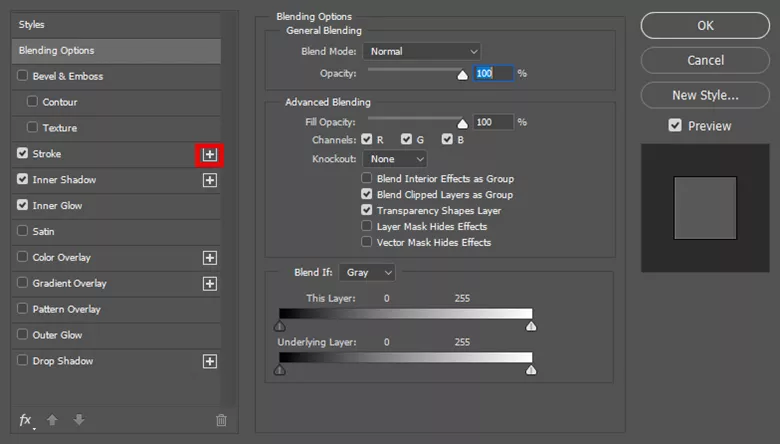Image resolution: width=780 pixels, height=444 pixels.
Task: Uncheck the Inner Glow checkbox
Action: (22, 205)
